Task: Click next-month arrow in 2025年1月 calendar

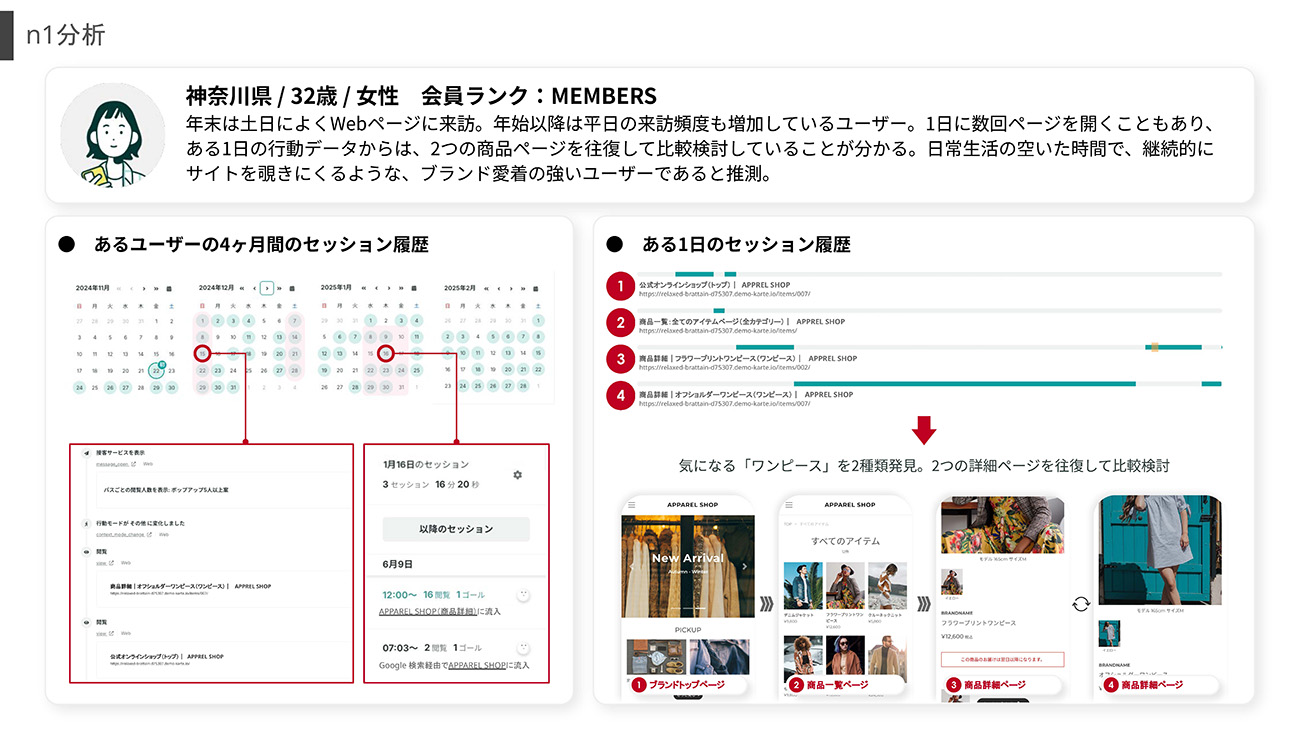Action: click(x=389, y=288)
